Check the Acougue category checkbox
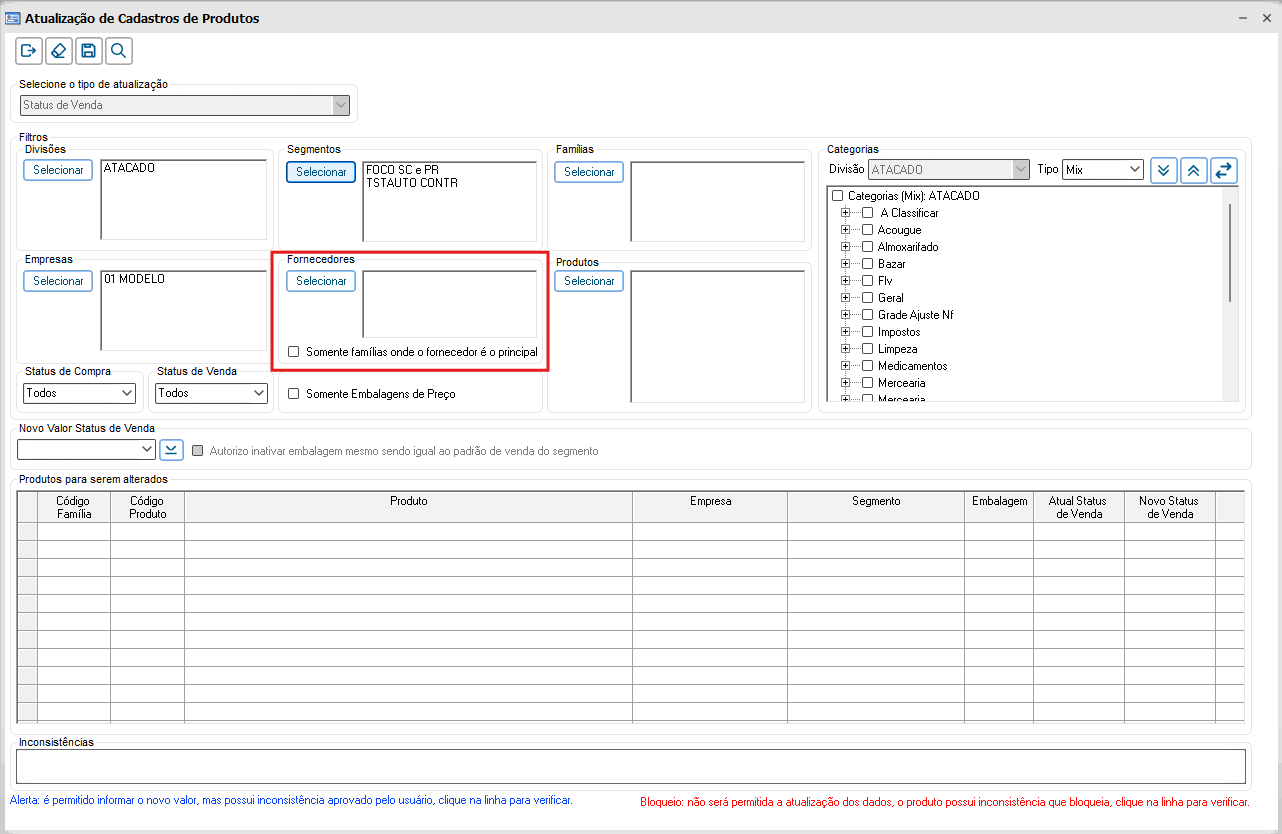 click(868, 230)
